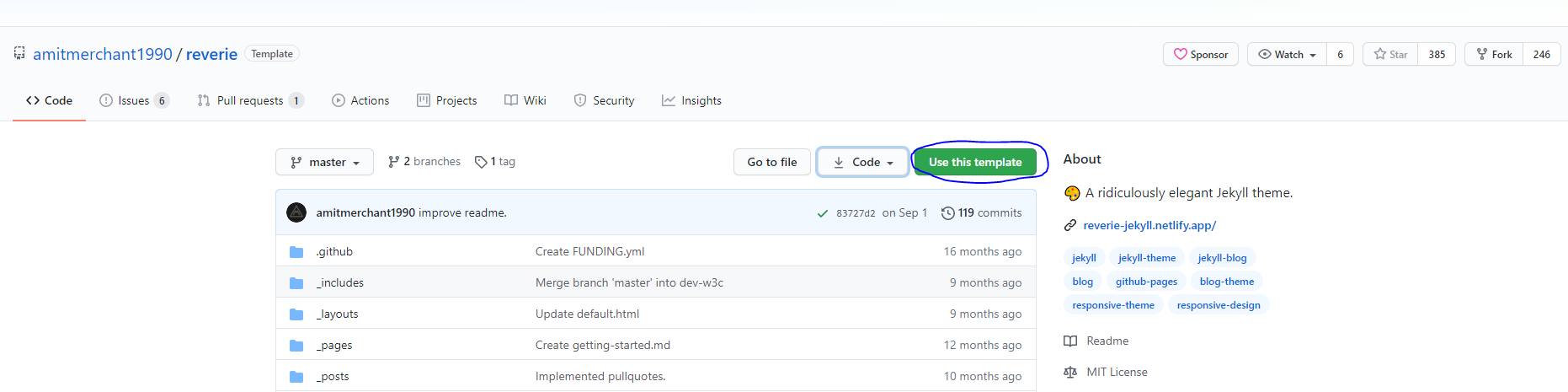The width and height of the screenshot is (1568, 392).
Task: Open the Code download dropdown
Action: coord(862,162)
